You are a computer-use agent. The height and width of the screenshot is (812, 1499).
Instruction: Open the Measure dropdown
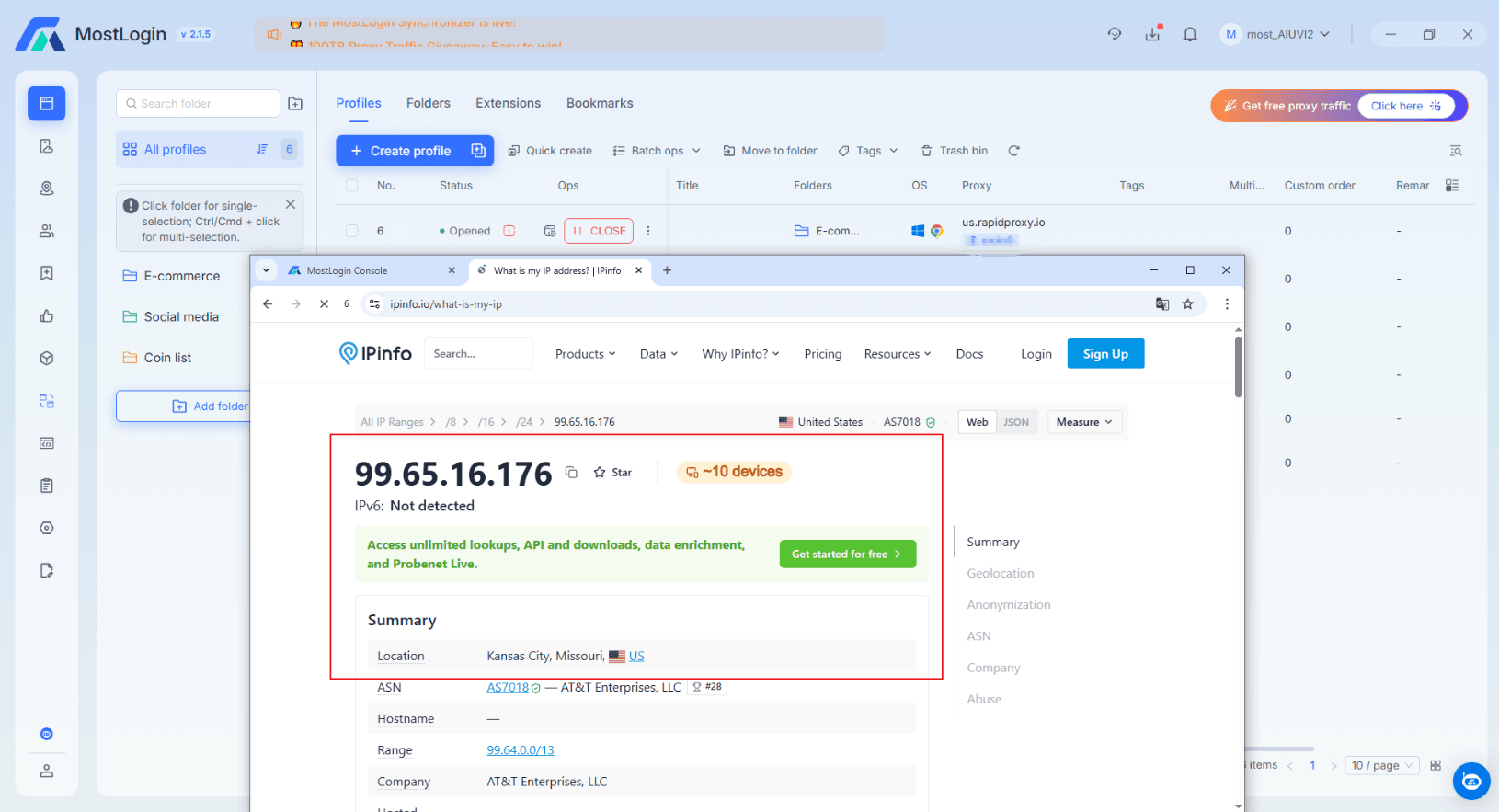(x=1084, y=422)
